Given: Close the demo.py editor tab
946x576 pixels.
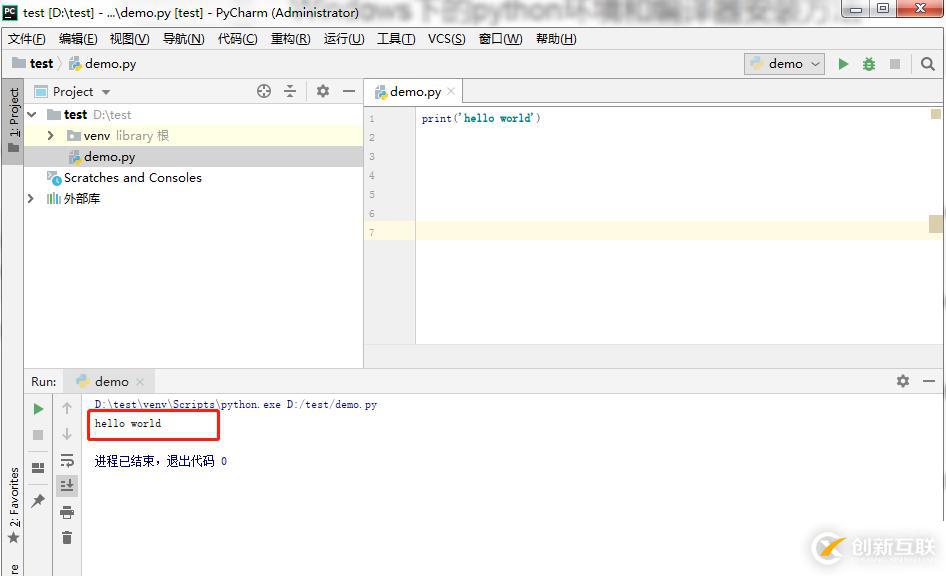Looking at the screenshot, I should tap(451, 92).
